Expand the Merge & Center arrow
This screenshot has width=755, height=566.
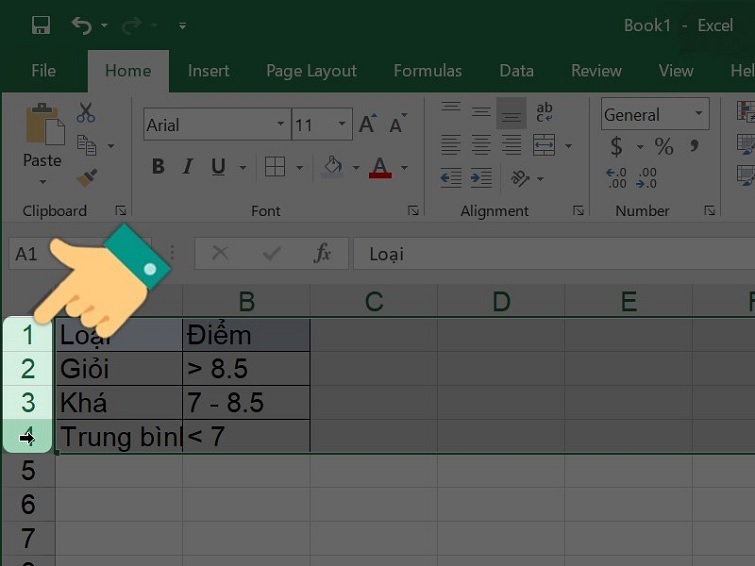click(569, 145)
